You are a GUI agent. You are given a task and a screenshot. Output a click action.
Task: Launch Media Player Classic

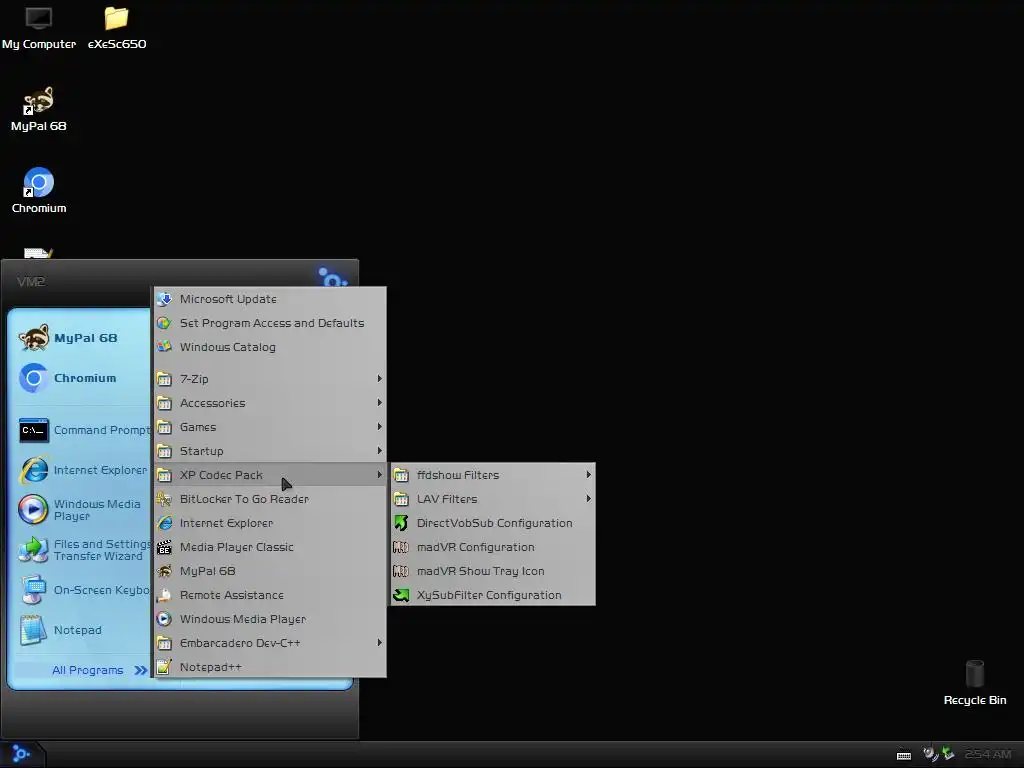pos(270,547)
